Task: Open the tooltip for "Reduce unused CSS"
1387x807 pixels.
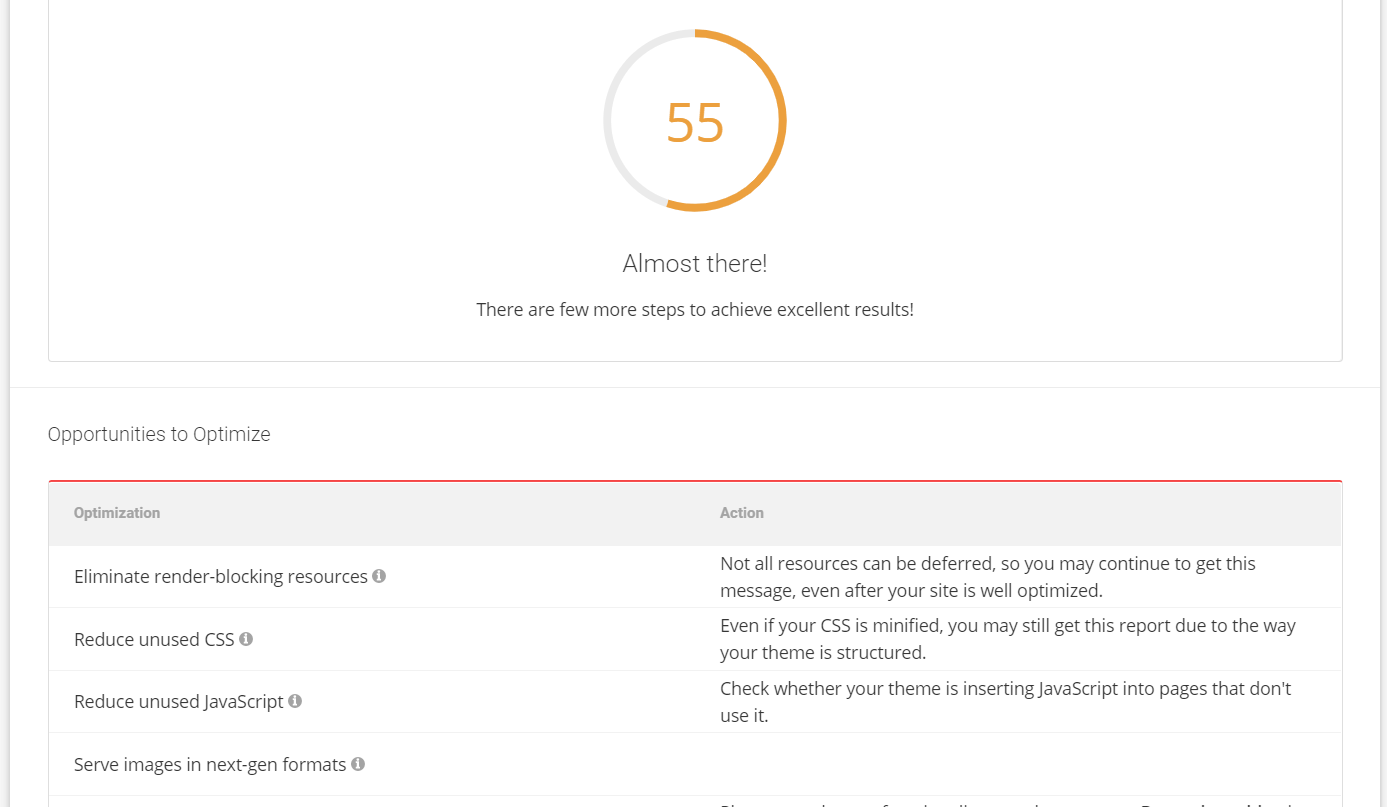Action: [246, 638]
